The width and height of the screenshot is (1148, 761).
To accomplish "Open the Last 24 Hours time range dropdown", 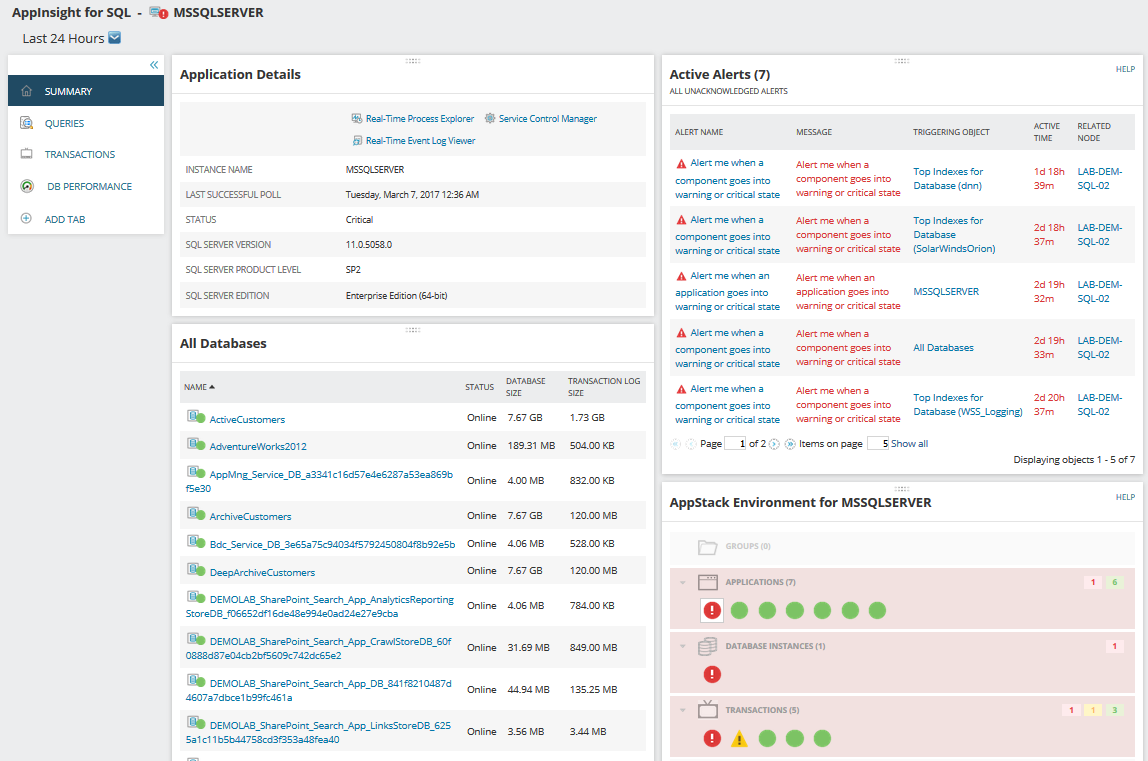I will pos(114,38).
